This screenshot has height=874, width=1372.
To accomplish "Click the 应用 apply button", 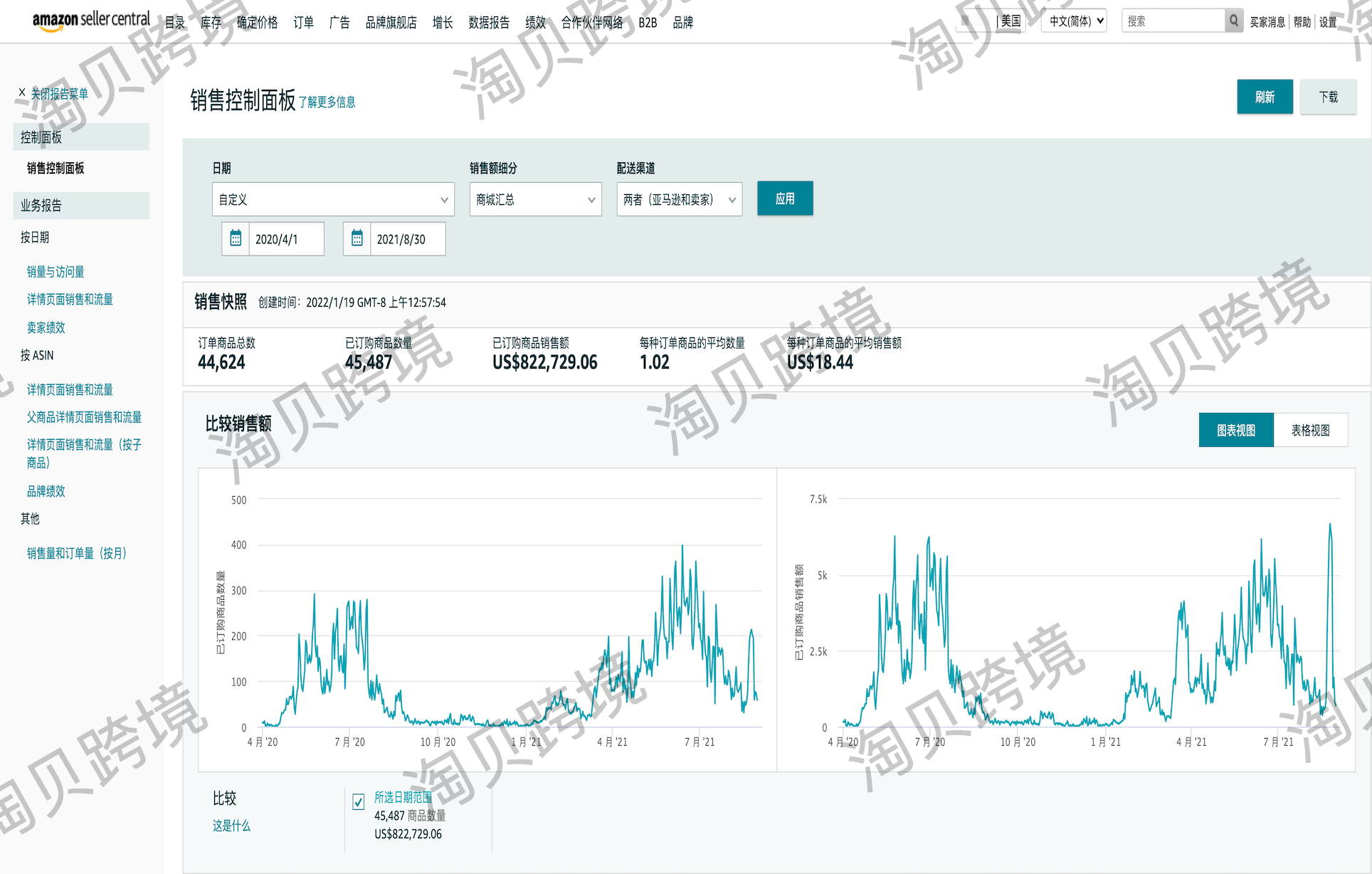I will point(784,199).
